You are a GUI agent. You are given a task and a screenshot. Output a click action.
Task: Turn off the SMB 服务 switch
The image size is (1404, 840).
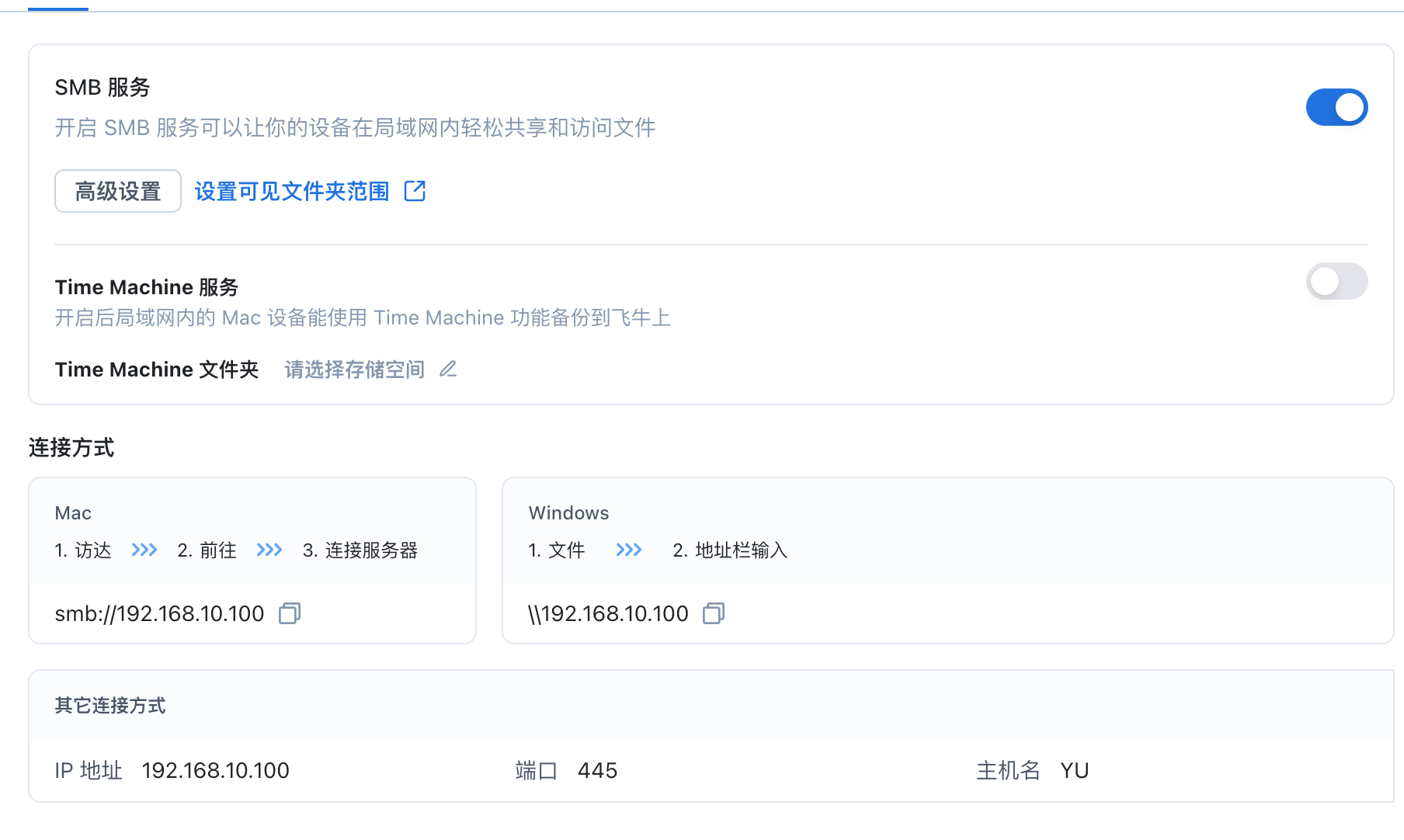(1336, 107)
